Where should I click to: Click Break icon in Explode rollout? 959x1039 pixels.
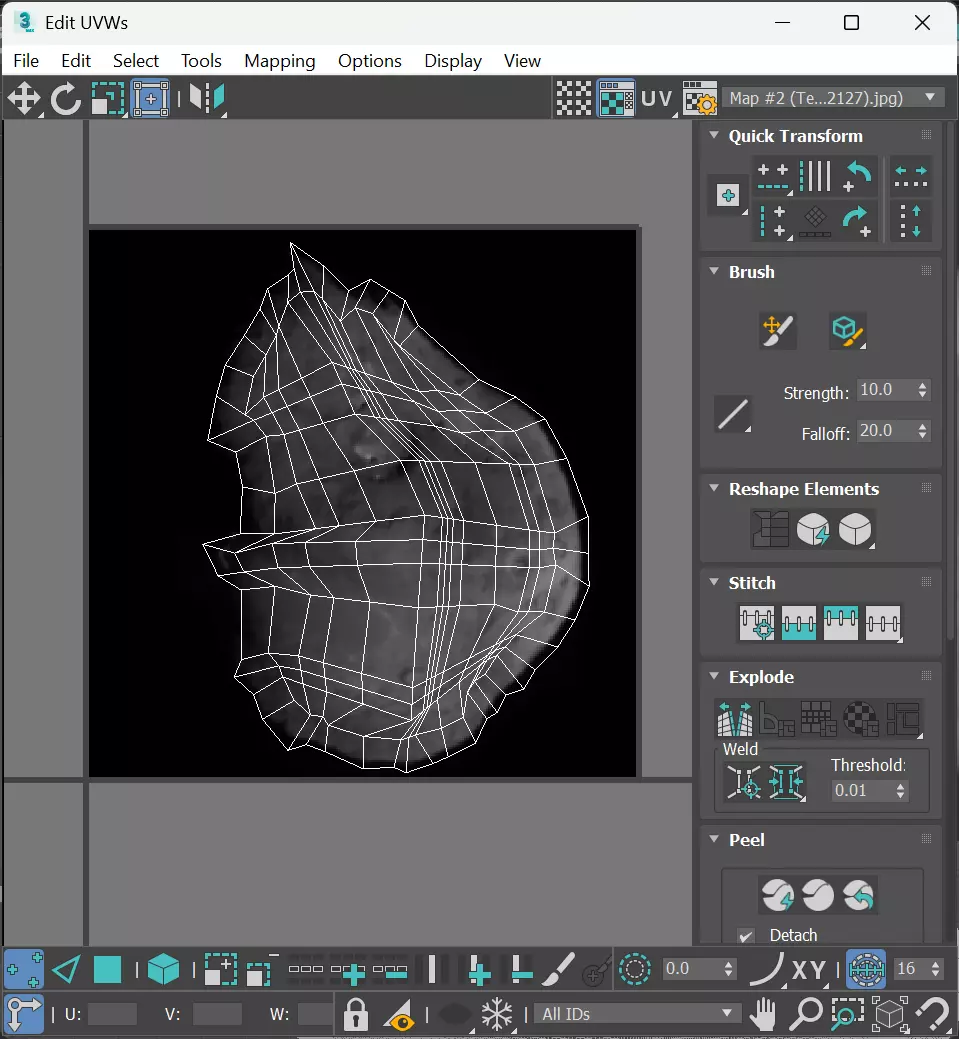[x=734, y=719]
